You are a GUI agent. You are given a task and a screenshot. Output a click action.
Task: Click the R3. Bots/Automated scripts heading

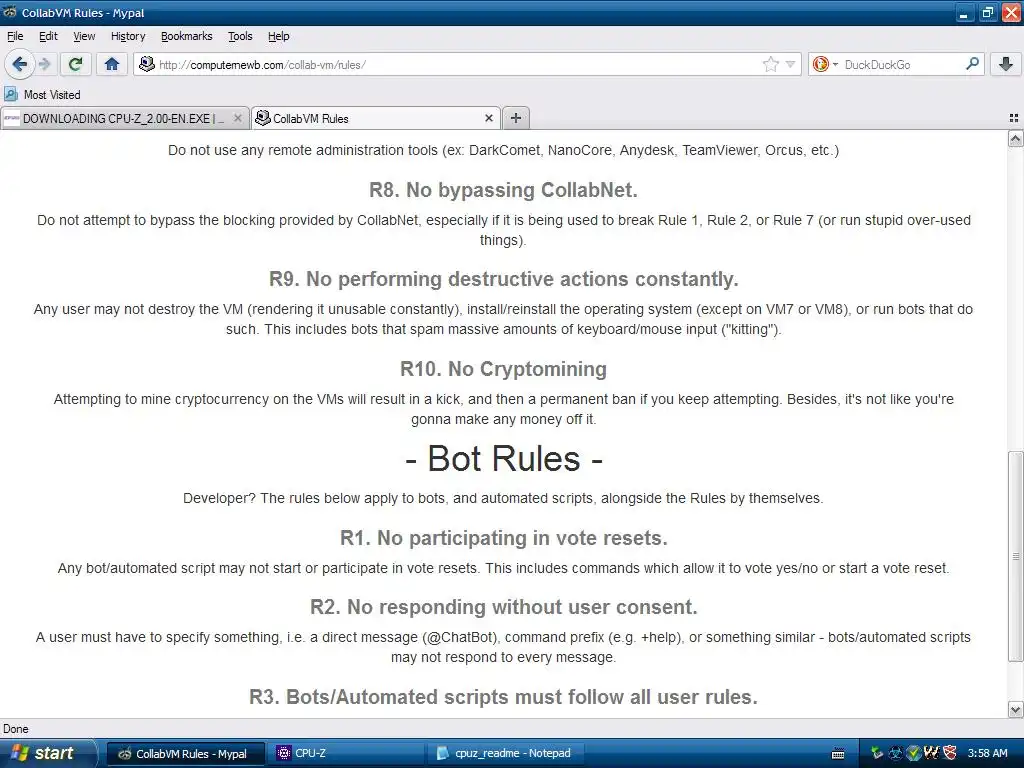click(x=504, y=697)
